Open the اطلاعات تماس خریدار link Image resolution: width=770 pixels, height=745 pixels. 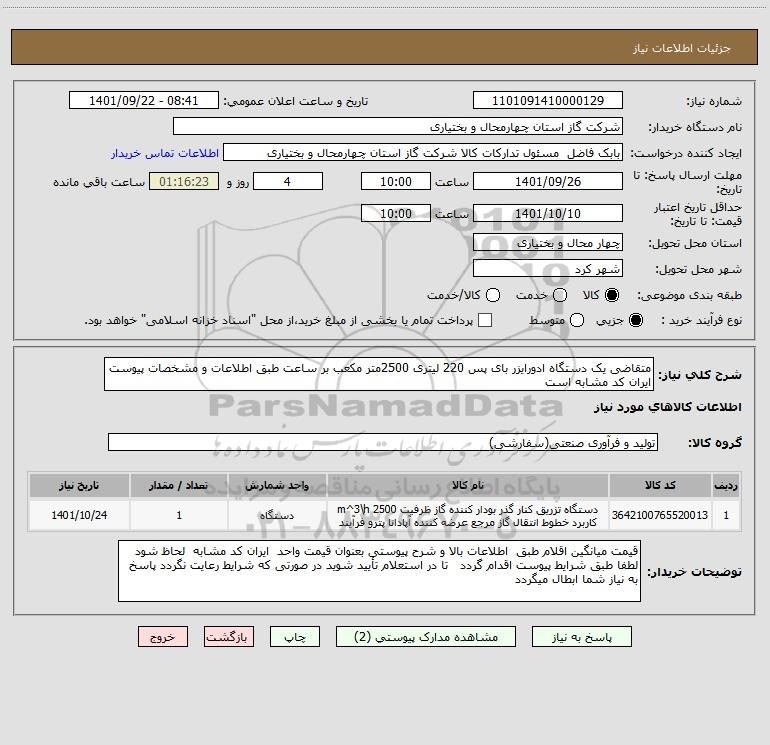165,153
